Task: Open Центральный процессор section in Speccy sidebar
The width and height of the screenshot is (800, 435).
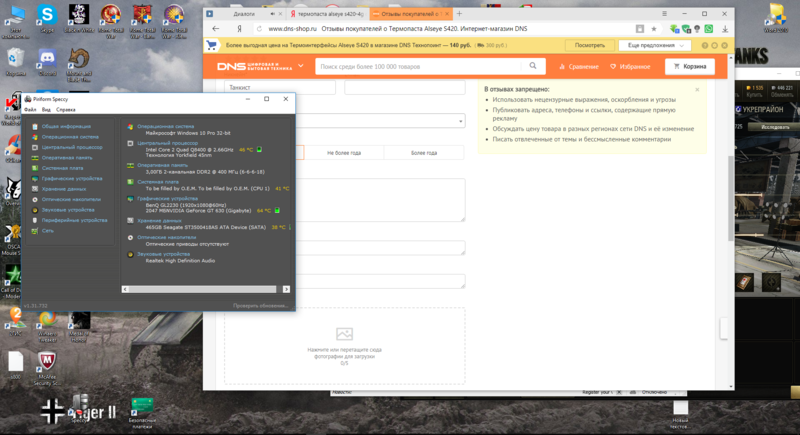Action: coord(72,147)
